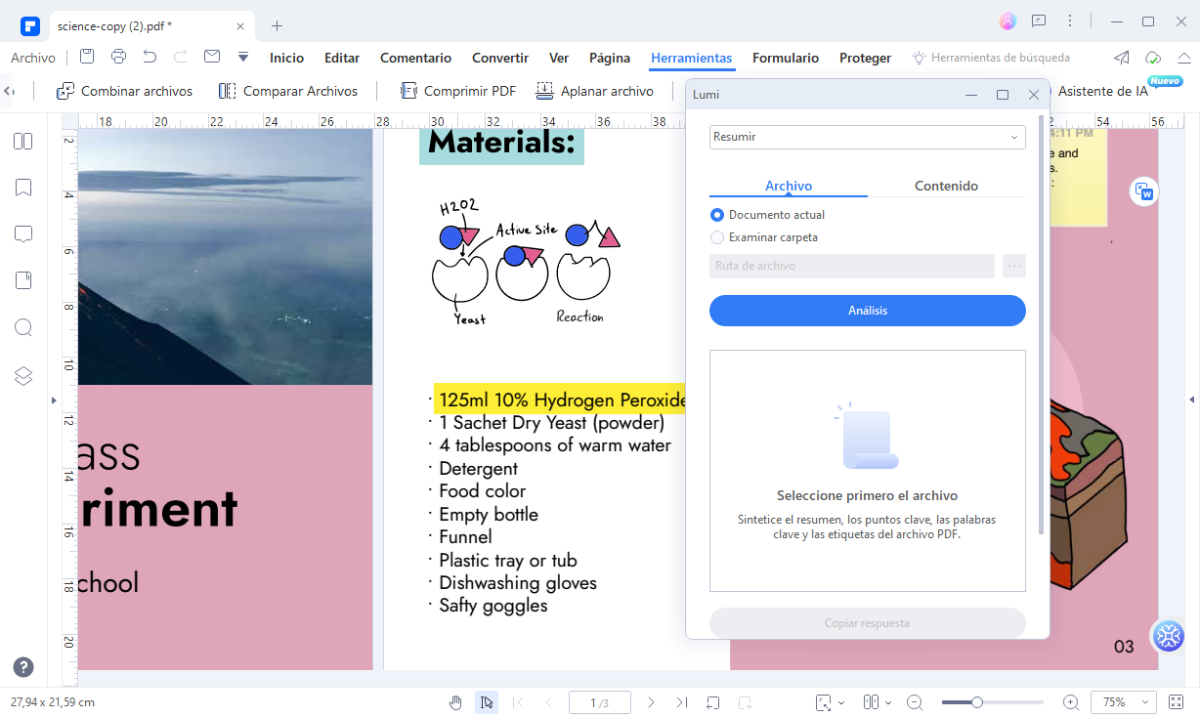This screenshot has height=717, width=1200.
Task: Open the Editar ribbon tab
Action: coord(341,58)
